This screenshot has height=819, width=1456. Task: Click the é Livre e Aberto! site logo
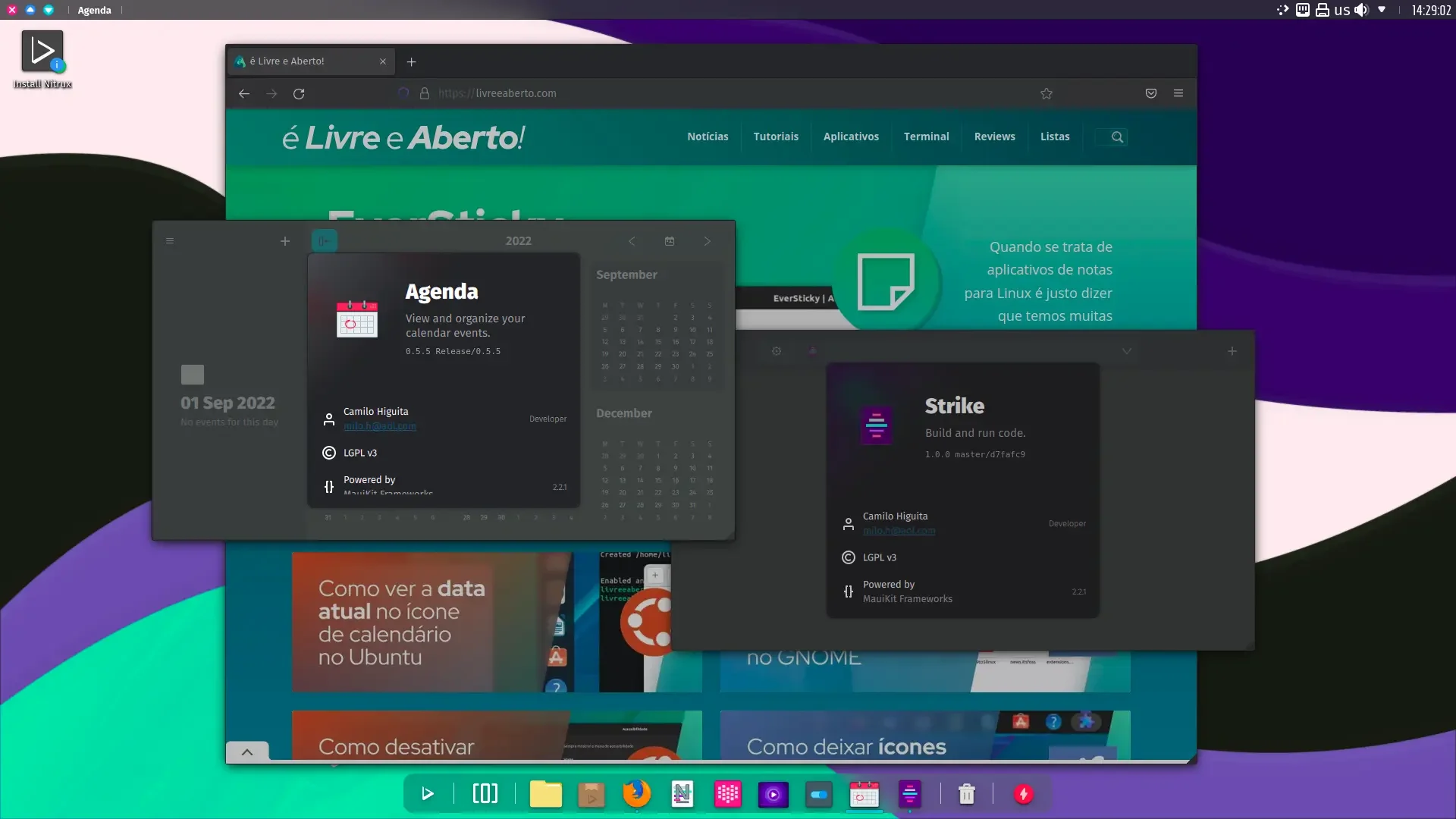pos(403,137)
